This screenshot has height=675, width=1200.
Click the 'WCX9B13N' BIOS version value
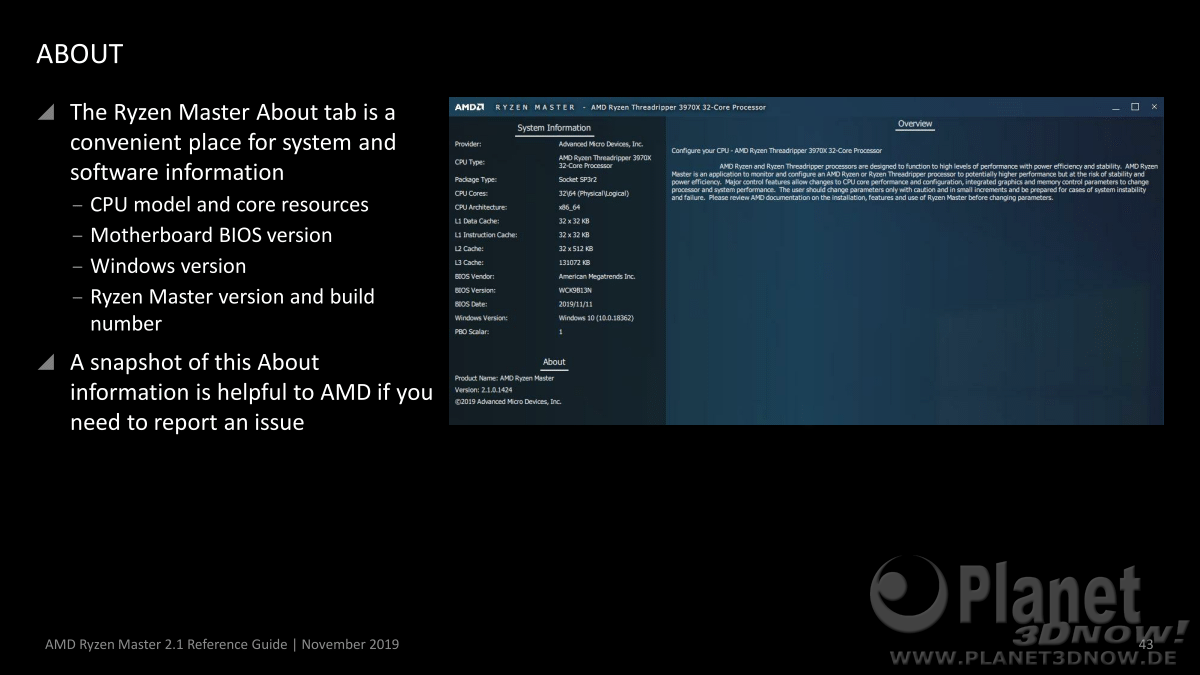click(x=575, y=291)
